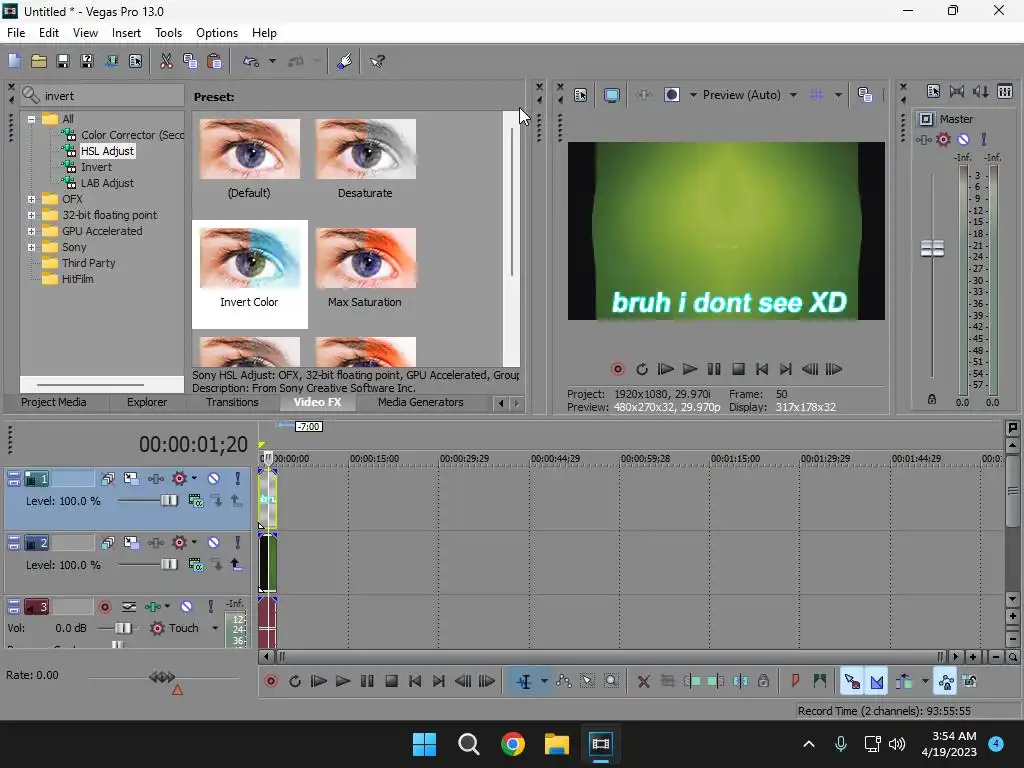Insert a marker with flag icon
1024x768 pixels.
(795, 681)
